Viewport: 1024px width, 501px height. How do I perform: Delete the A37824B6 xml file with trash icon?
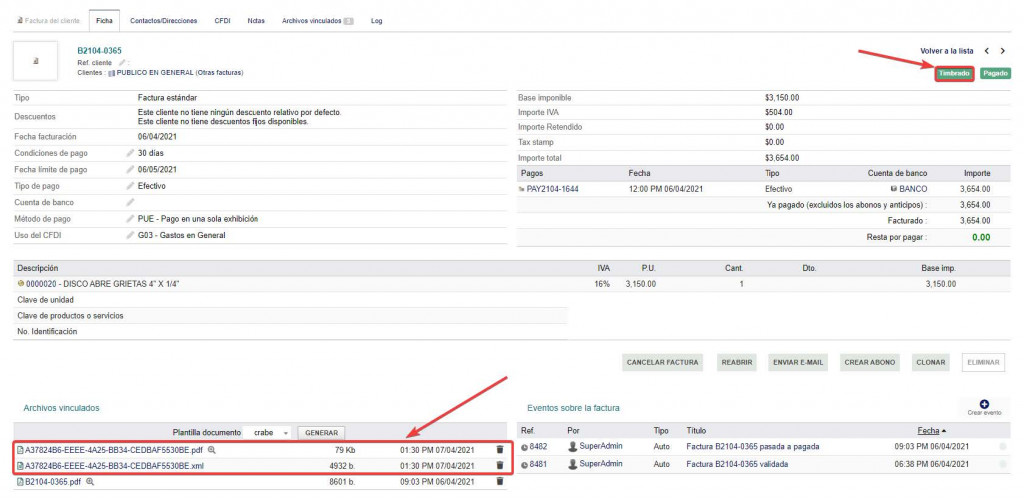pyautogui.click(x=500, y=466)
